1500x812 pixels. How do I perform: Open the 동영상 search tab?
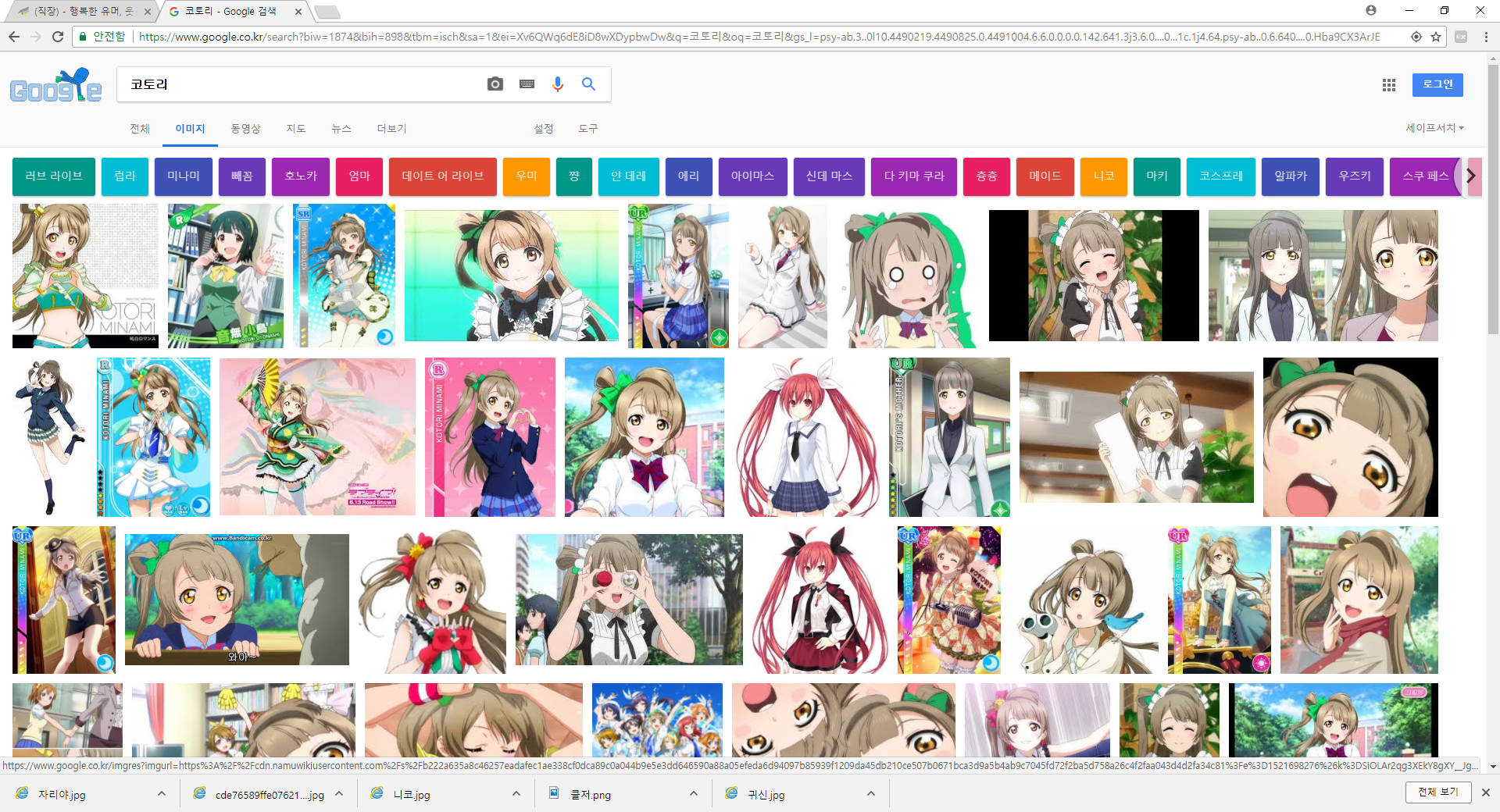point(245,129)
